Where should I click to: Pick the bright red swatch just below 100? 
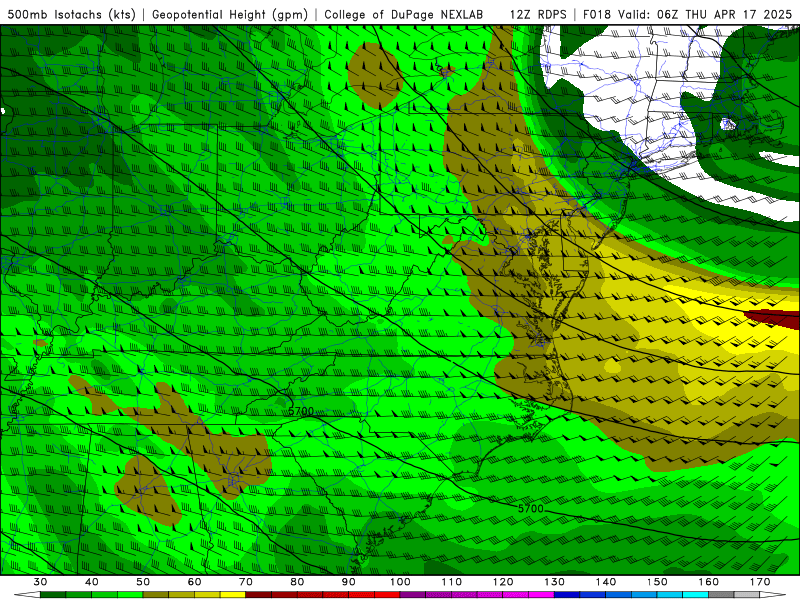click(x=387, y=595)
